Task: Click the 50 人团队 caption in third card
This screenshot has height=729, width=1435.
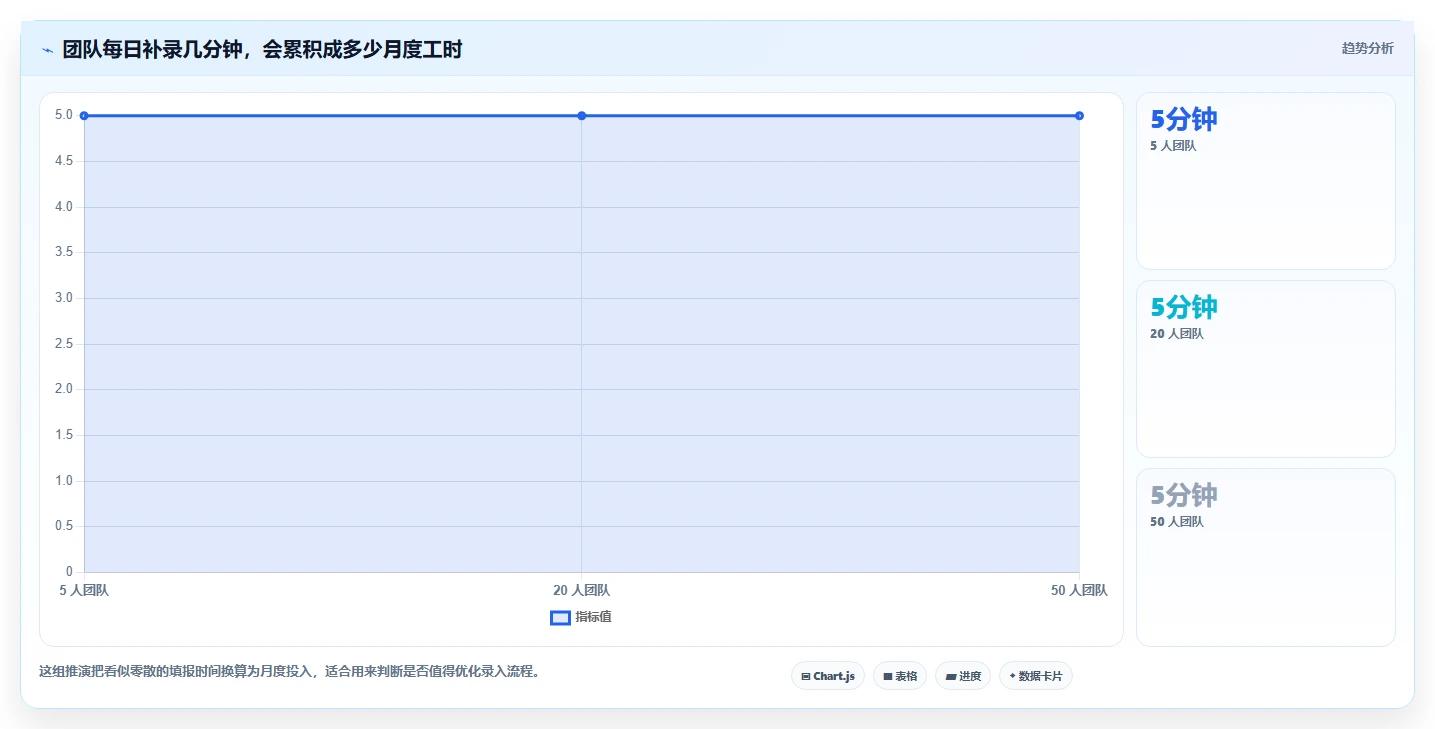Action: click(1177, 522)
